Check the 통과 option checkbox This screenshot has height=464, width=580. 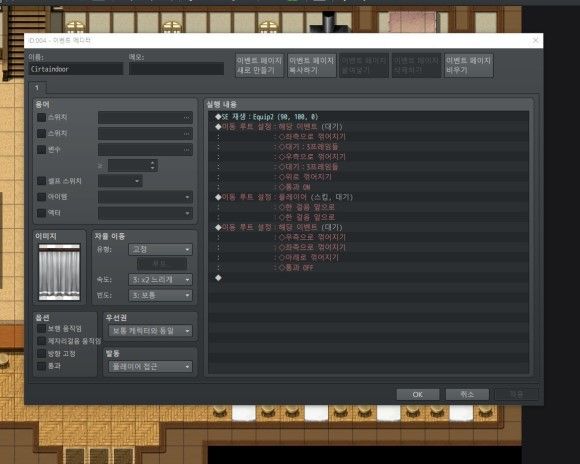pos(41,366)
